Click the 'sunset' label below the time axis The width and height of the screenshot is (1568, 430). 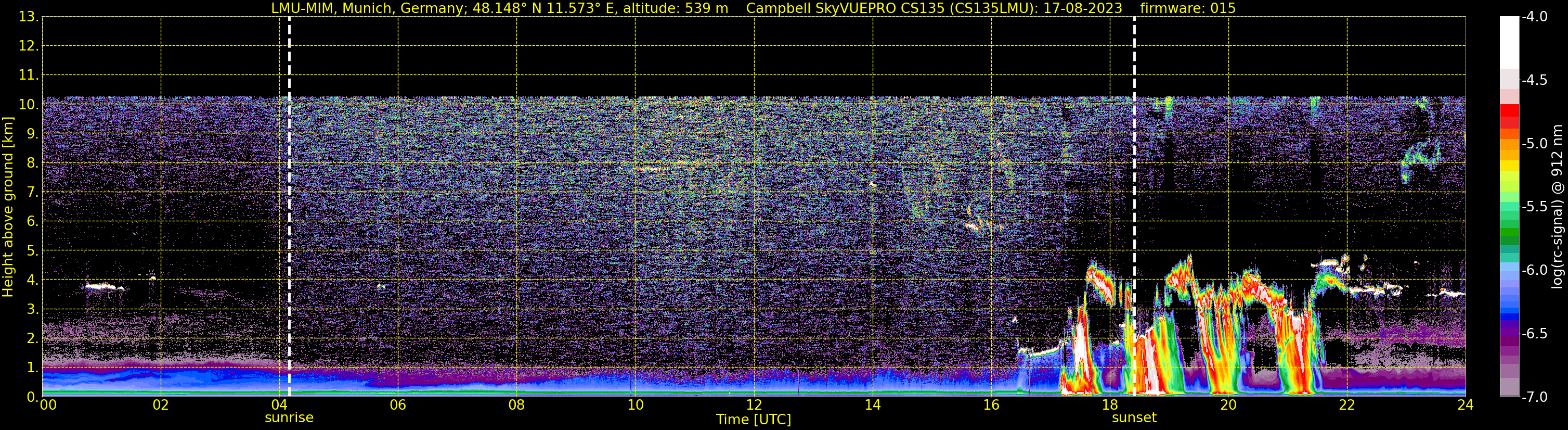click(1133, 418)
